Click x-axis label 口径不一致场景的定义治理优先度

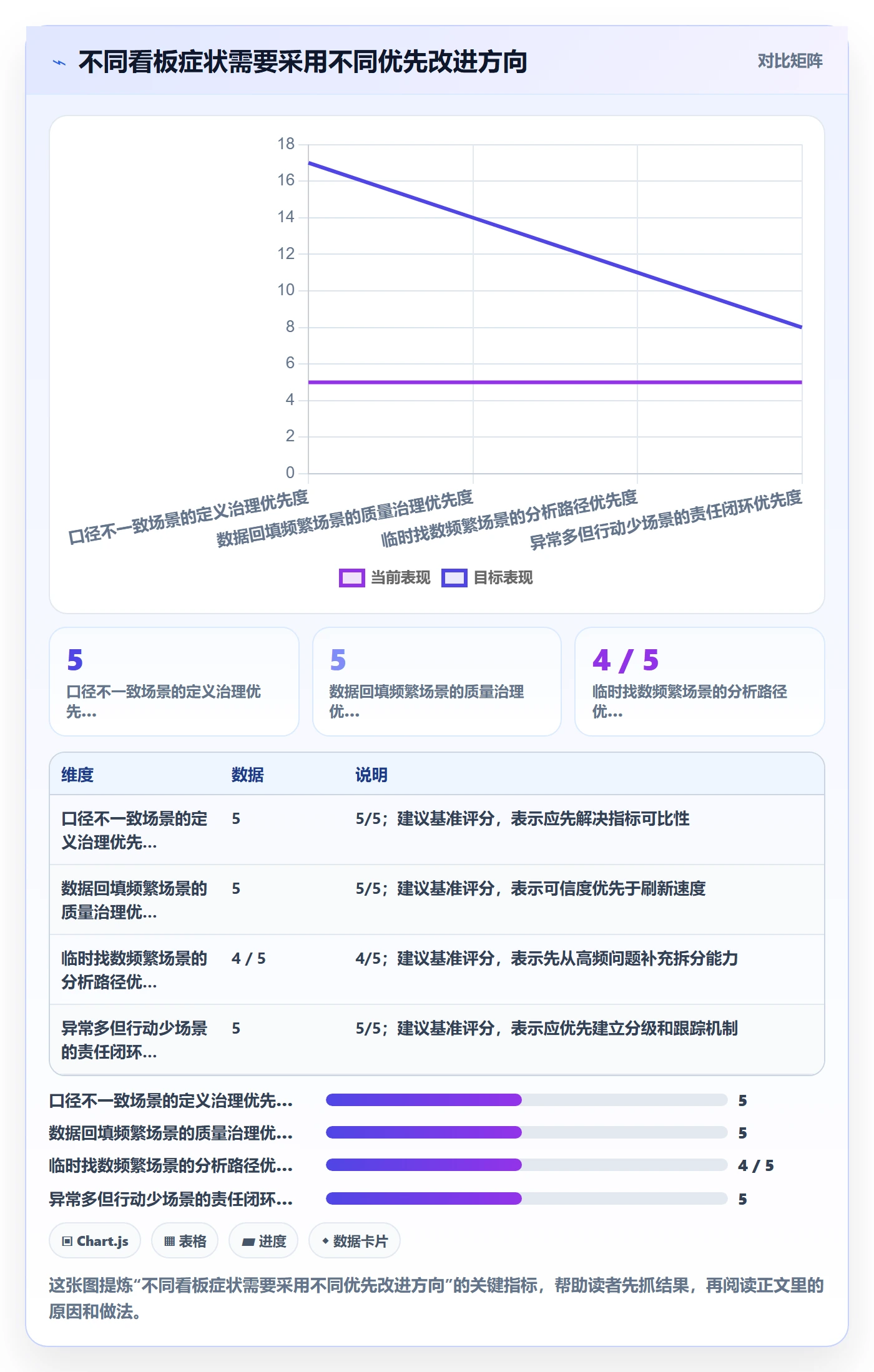(189, 517)
